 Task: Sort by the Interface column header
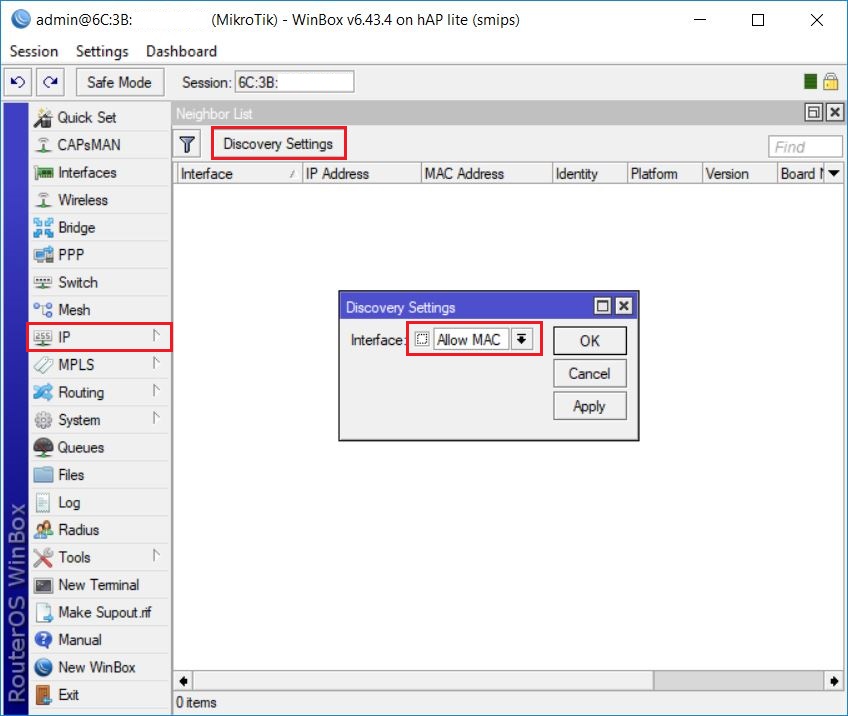point(238,174)
